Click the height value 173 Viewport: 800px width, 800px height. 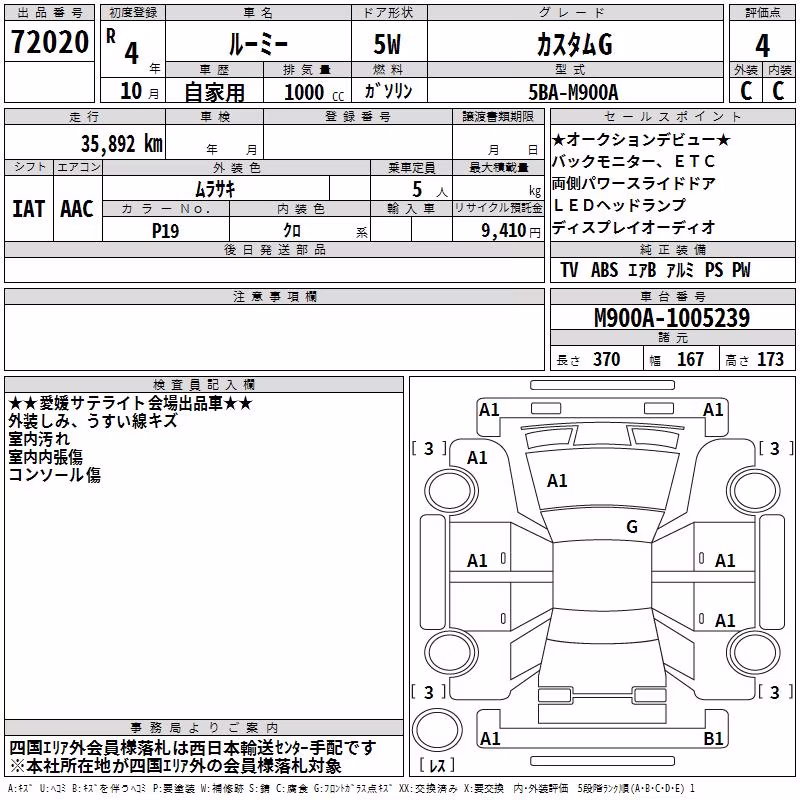click(x=770, y=359)
